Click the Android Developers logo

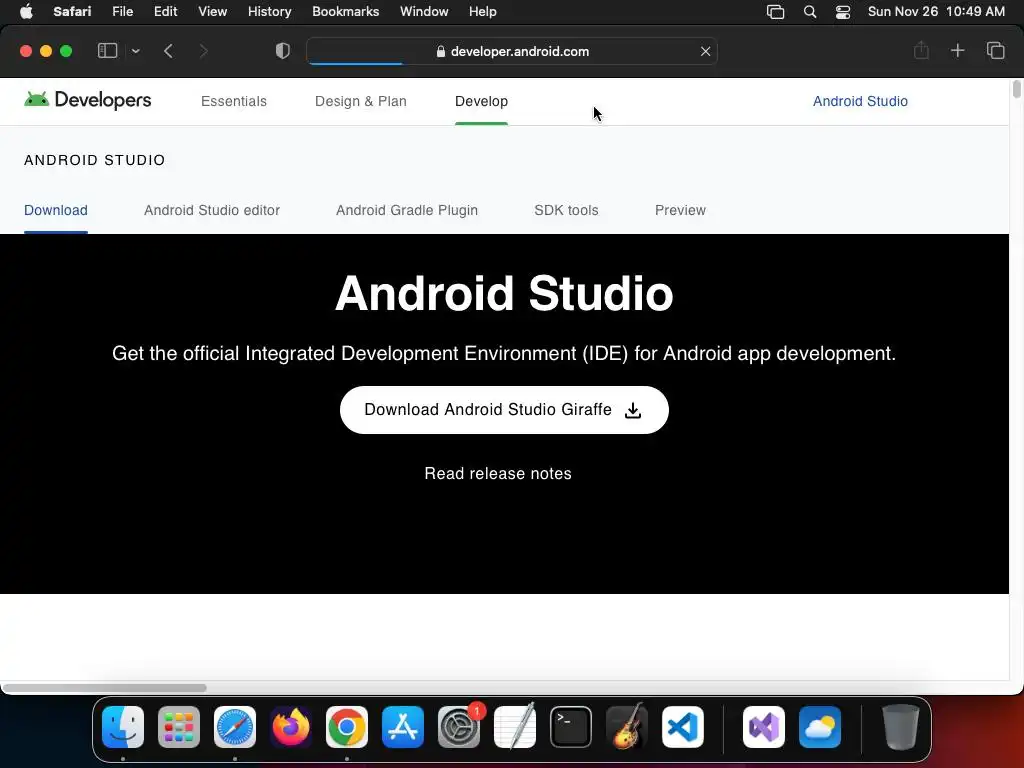(x=88, y=100)
